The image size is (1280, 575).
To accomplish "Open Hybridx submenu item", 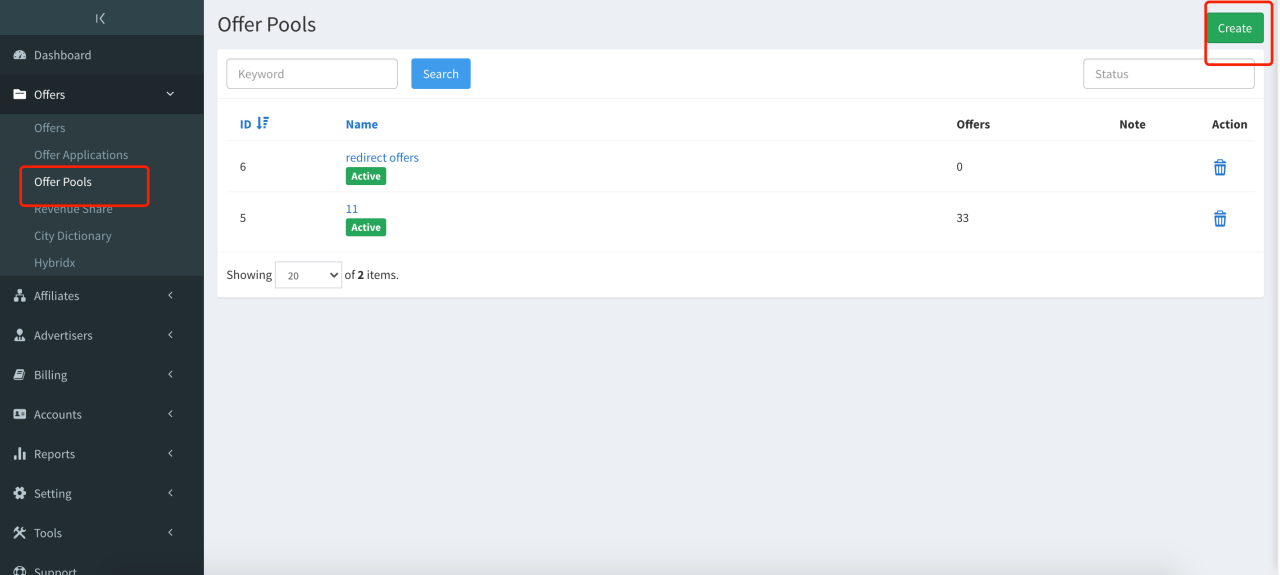I will 55,263.
